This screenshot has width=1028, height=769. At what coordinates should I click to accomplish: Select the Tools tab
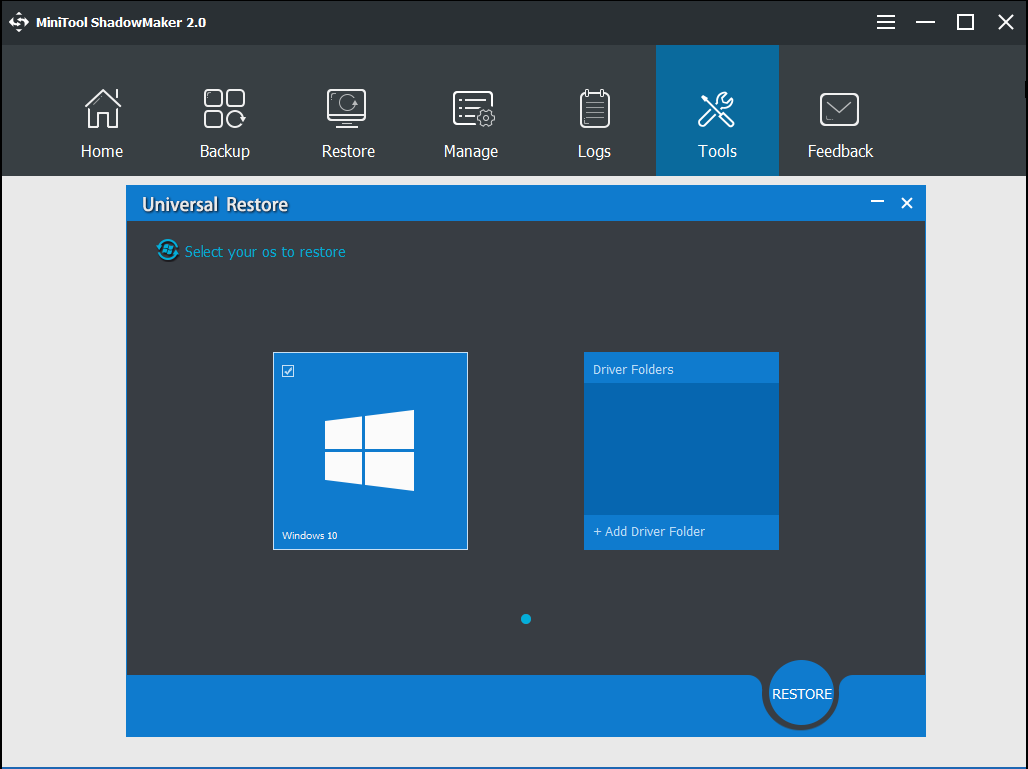(x=717, y=110)
